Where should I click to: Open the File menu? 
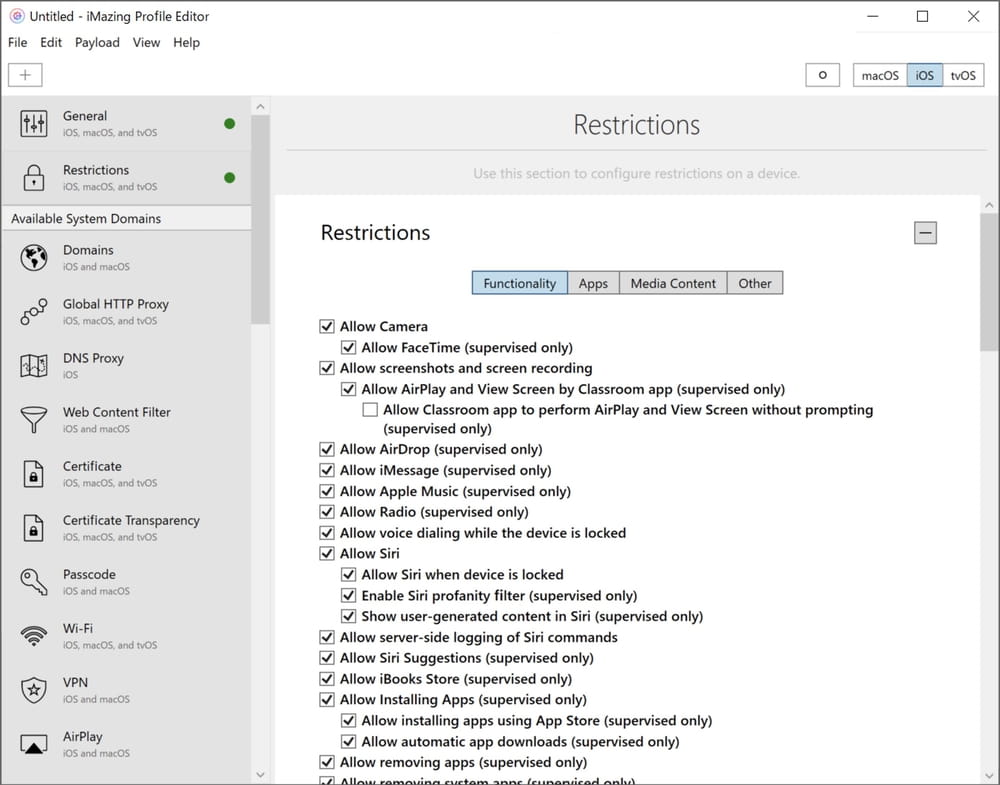click(x=17, y=42)
